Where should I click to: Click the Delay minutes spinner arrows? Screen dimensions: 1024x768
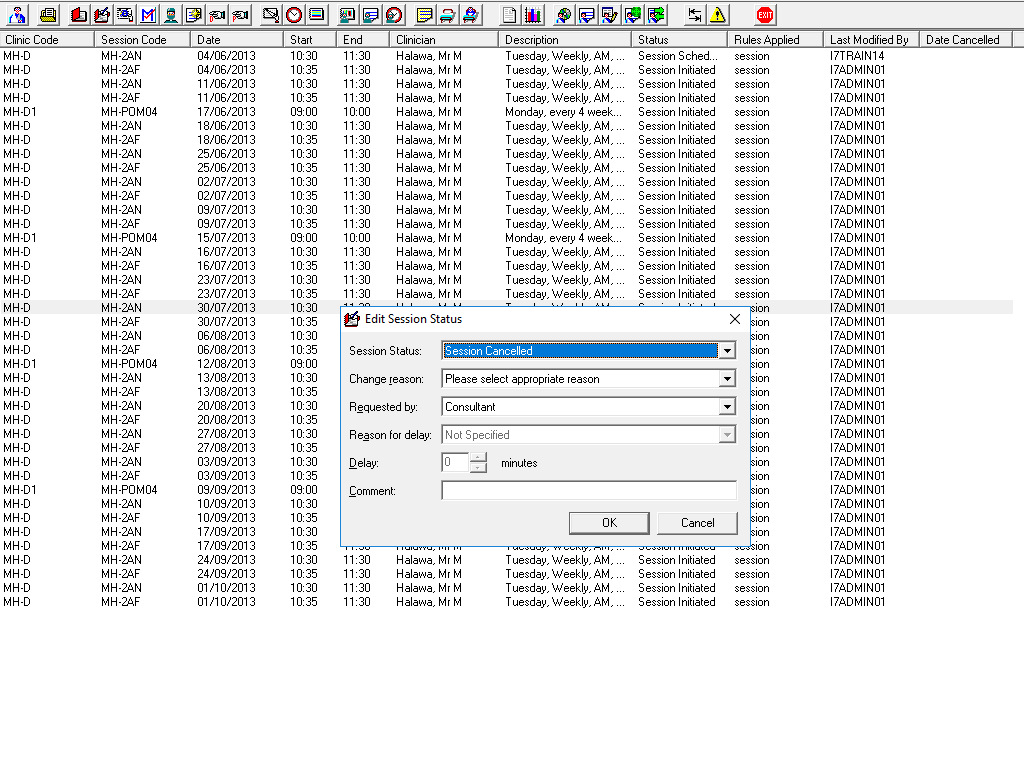(x=478, y=462)
